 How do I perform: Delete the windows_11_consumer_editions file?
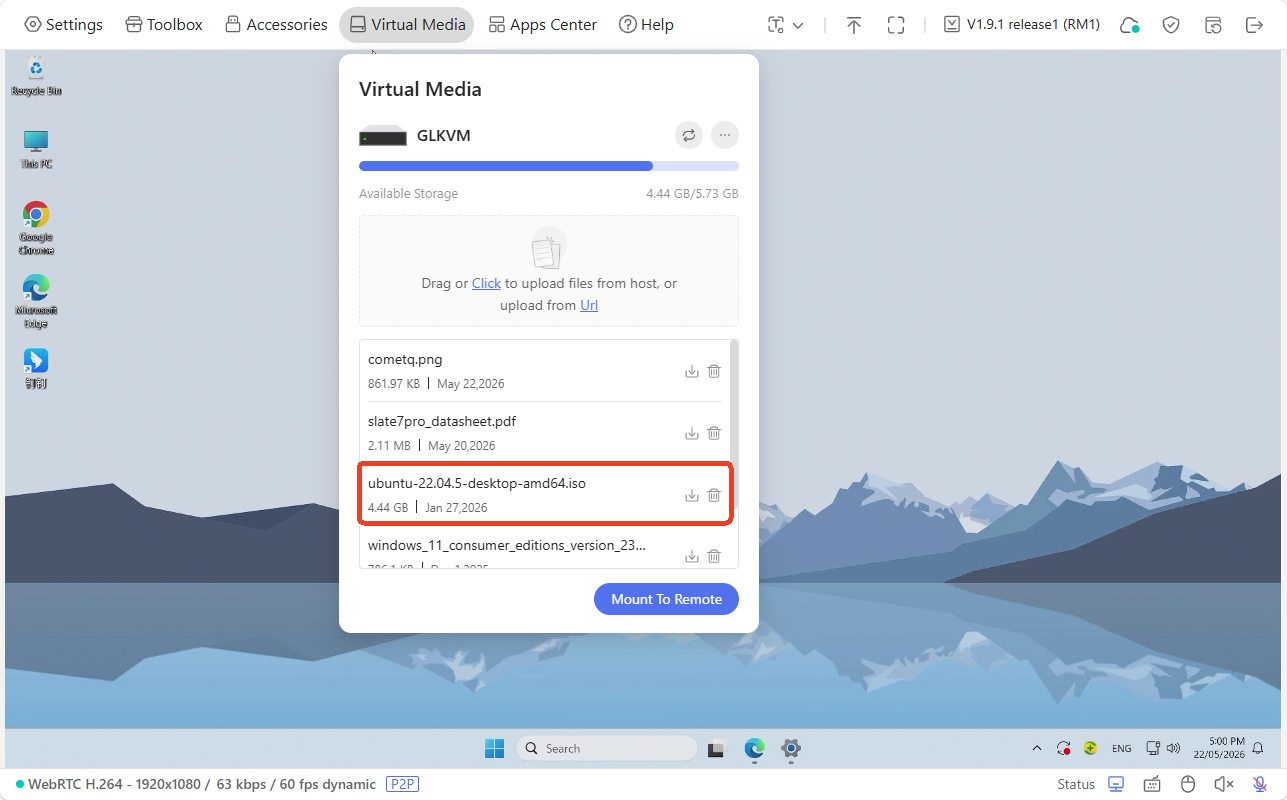click(714, 556)
